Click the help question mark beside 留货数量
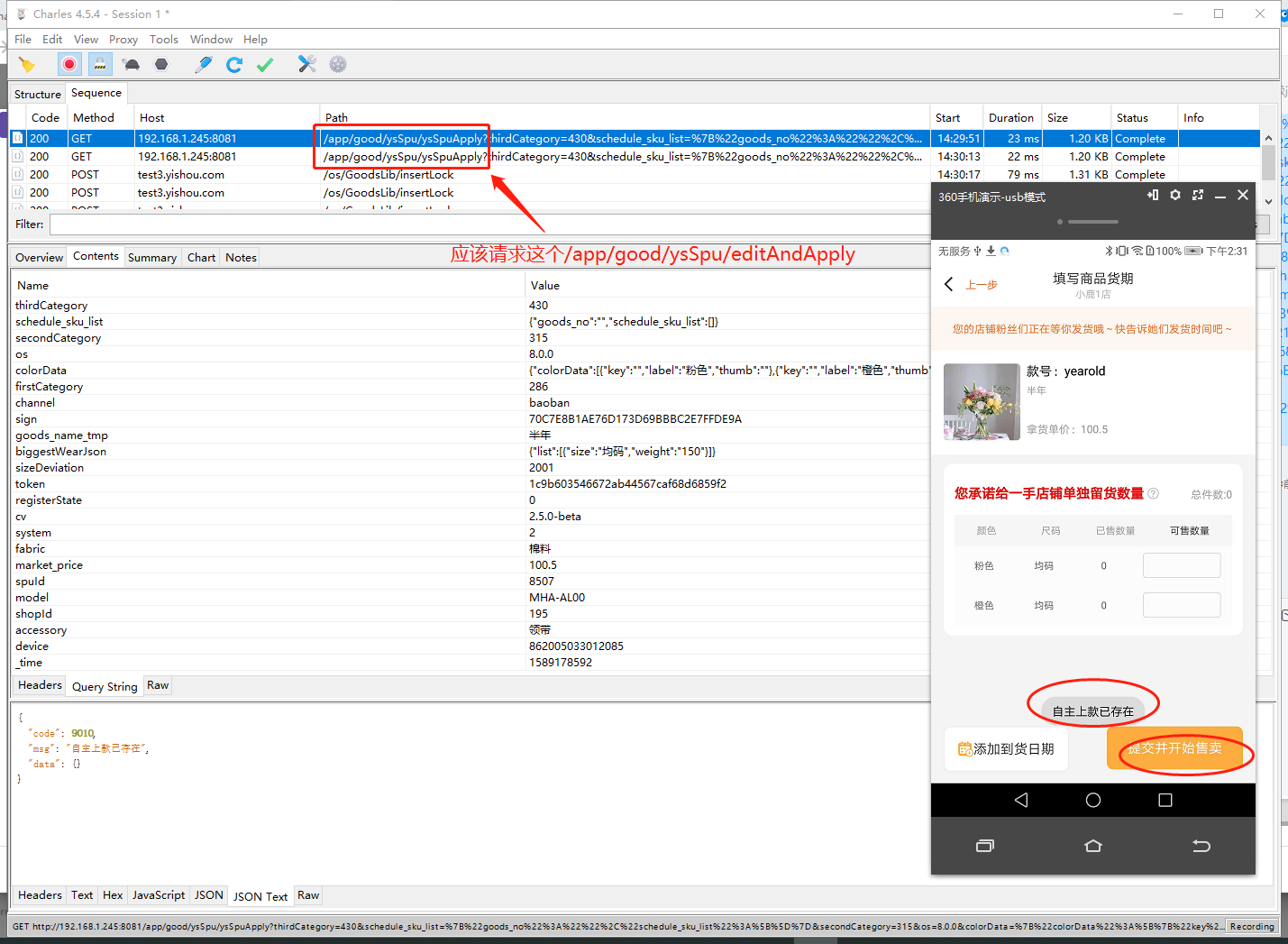 [x=1153, y=493]
